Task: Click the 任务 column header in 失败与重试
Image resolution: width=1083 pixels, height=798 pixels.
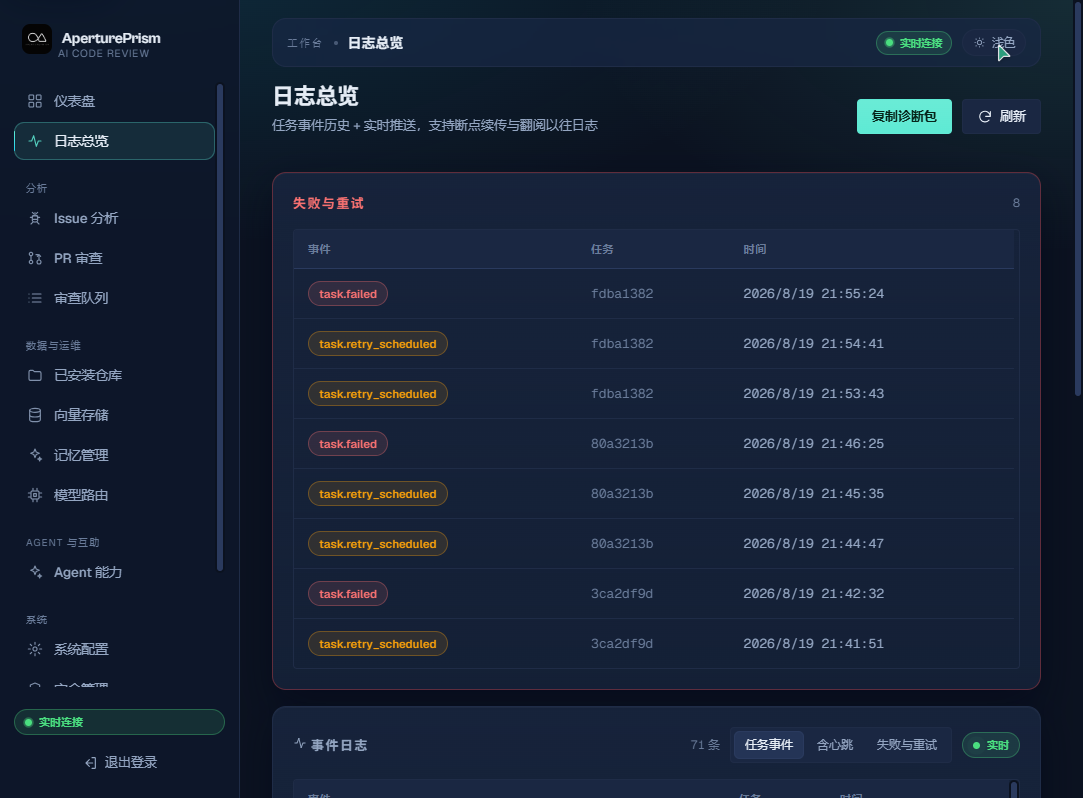Action: tap(602, 249)
